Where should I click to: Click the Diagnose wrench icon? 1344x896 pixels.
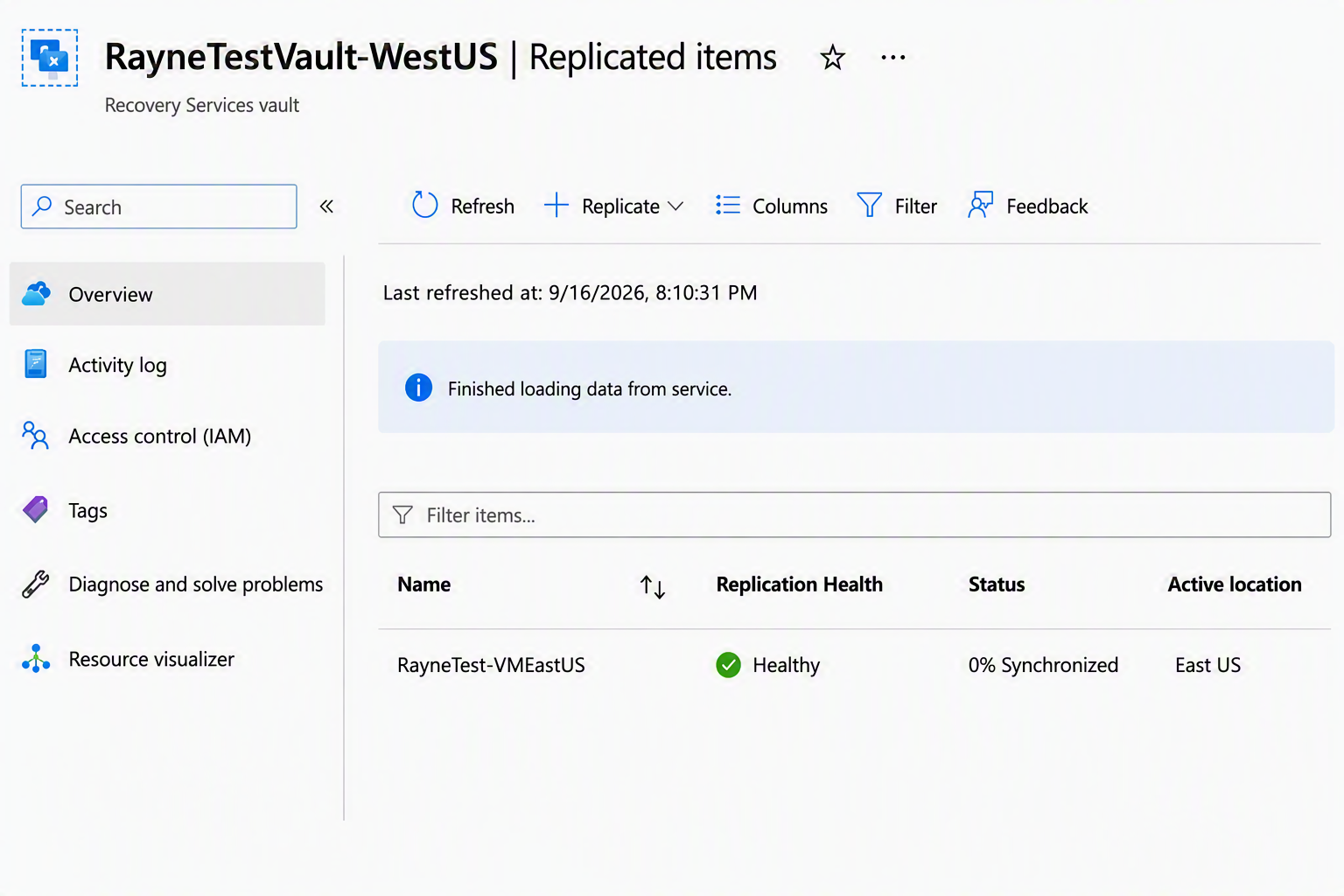pyautogui.click(x=36, y=584)
